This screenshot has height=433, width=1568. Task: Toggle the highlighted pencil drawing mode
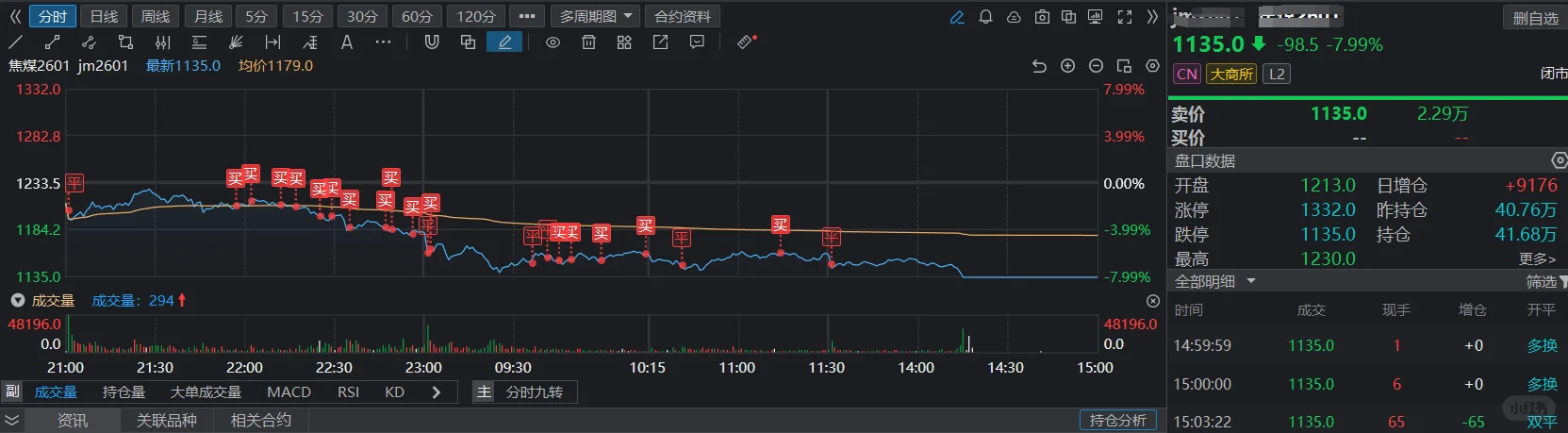pos(504,42)
